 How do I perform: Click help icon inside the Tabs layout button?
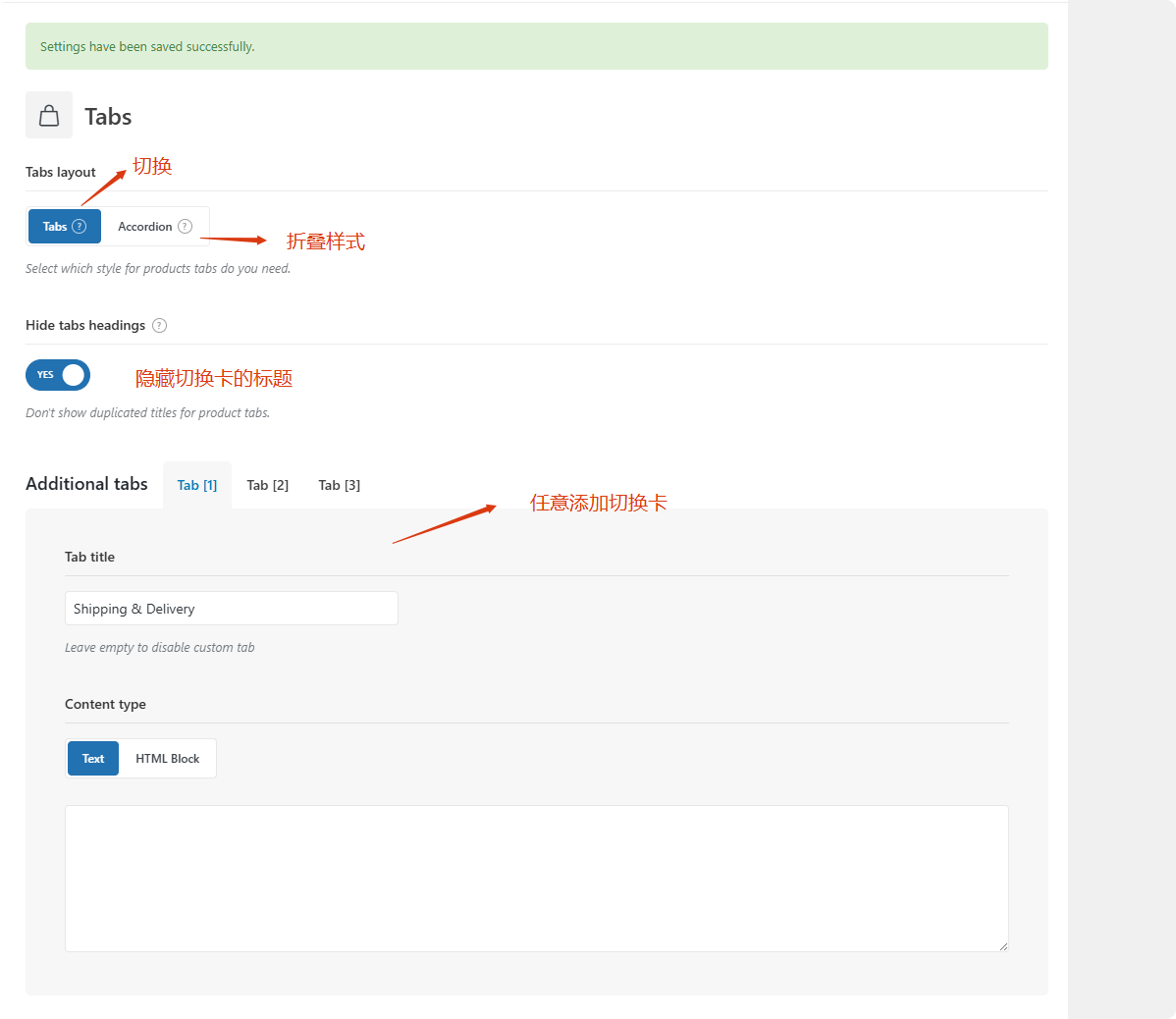click(x=80, y=227)
